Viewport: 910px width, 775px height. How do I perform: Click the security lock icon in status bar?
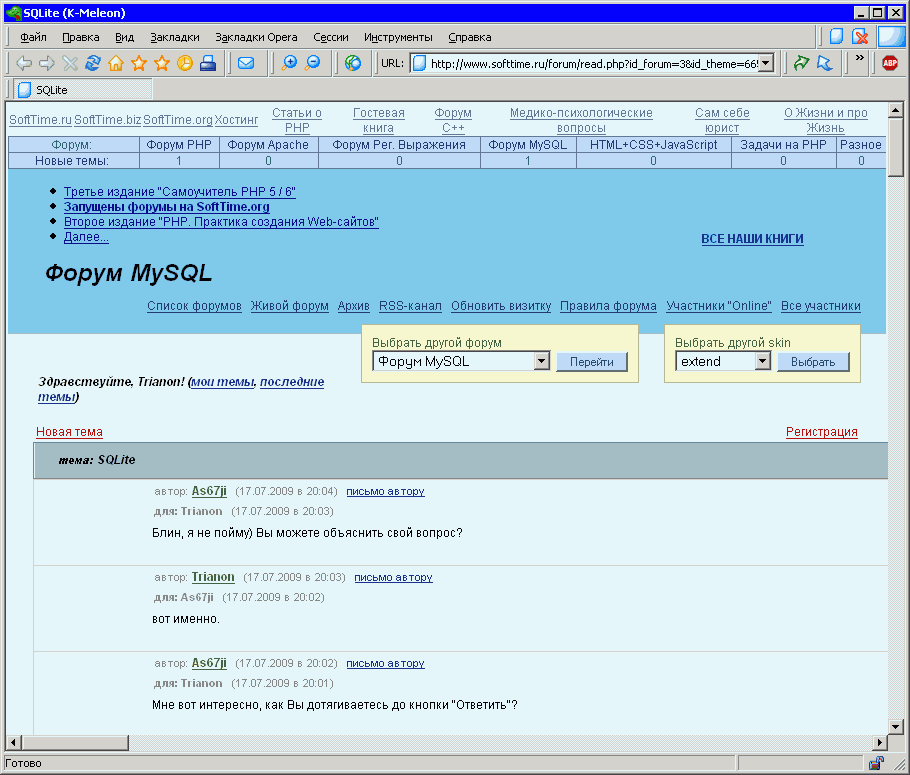tap(876, 763)
